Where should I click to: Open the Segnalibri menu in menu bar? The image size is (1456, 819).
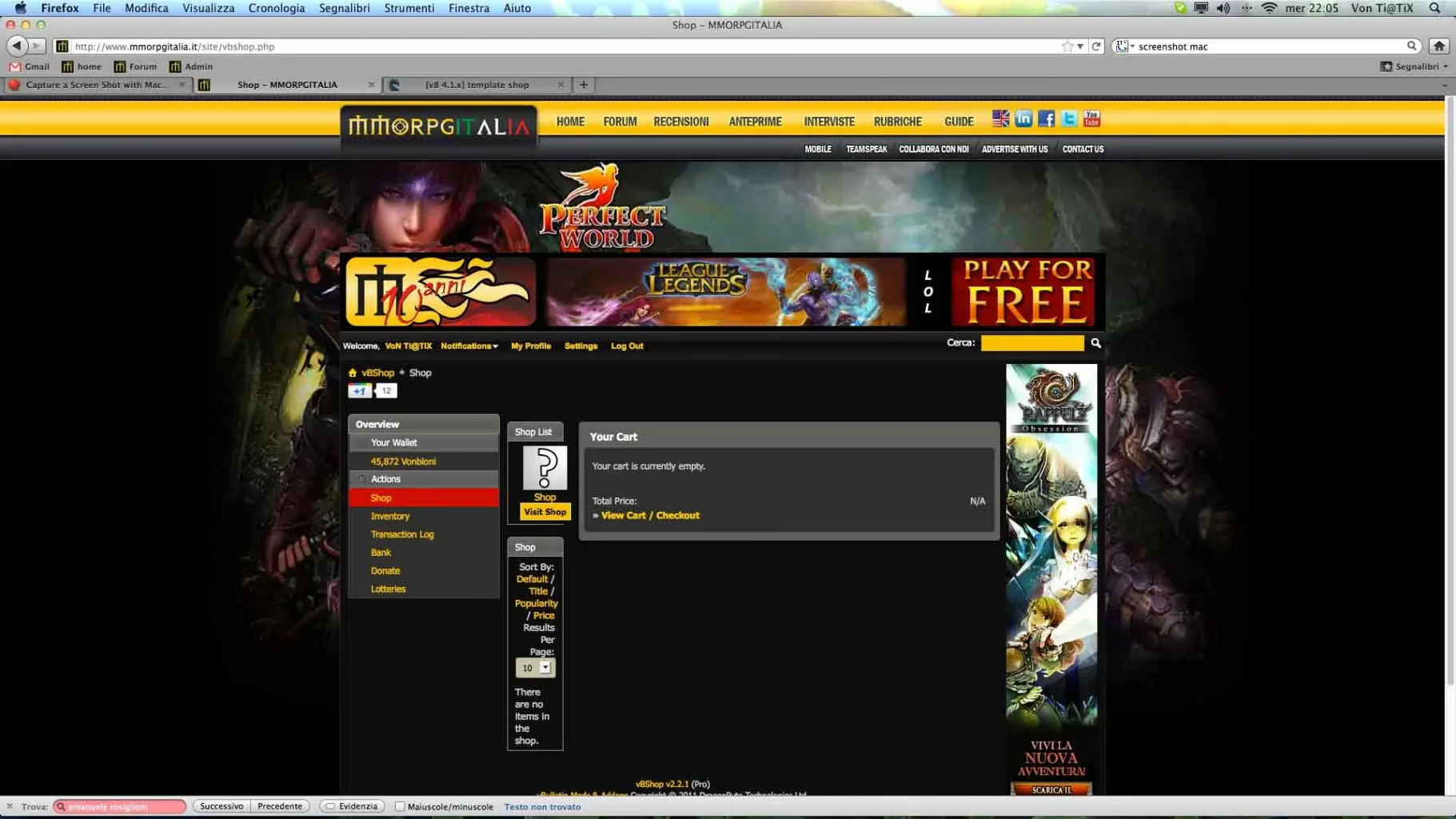pos(345,8)
